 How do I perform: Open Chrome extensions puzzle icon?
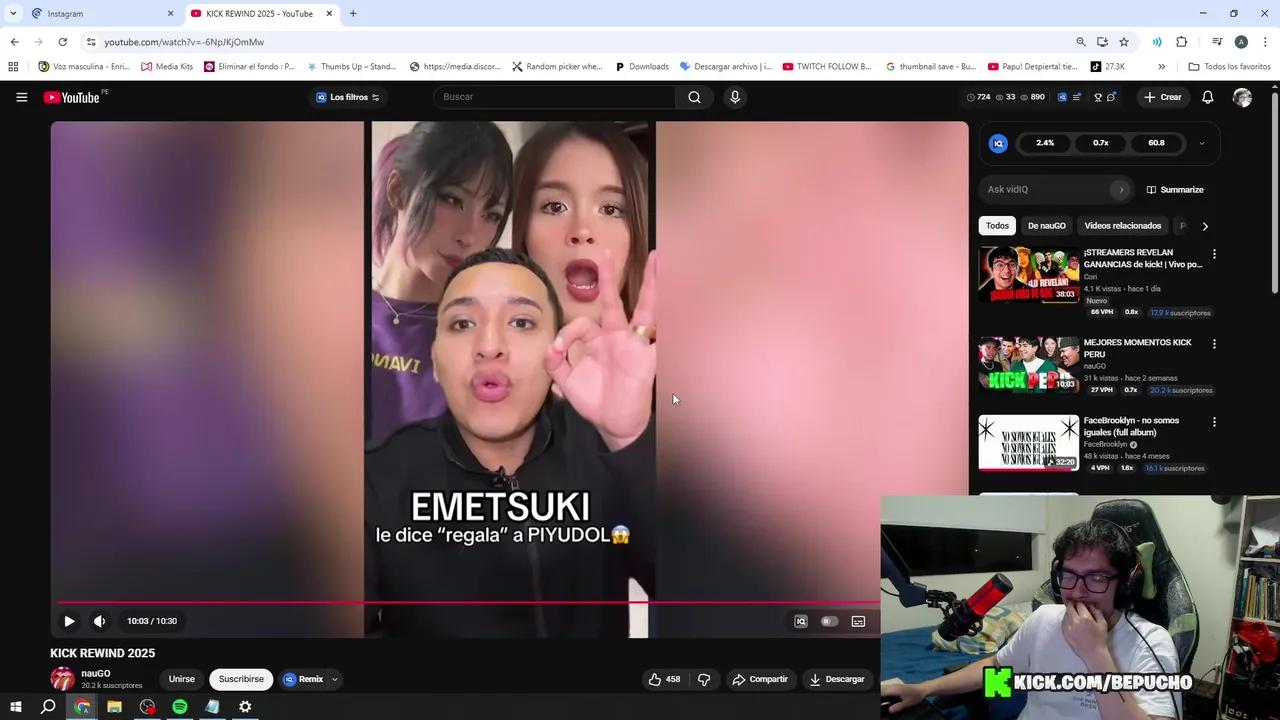(1182, 42)
